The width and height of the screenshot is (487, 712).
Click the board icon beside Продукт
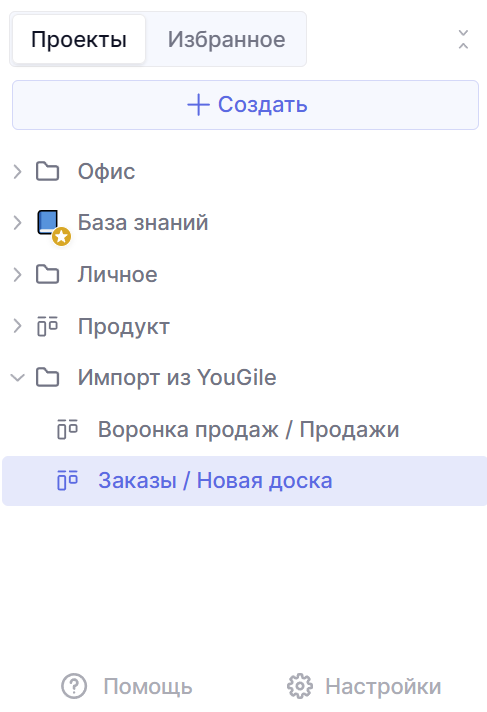(x=48, y=326)
